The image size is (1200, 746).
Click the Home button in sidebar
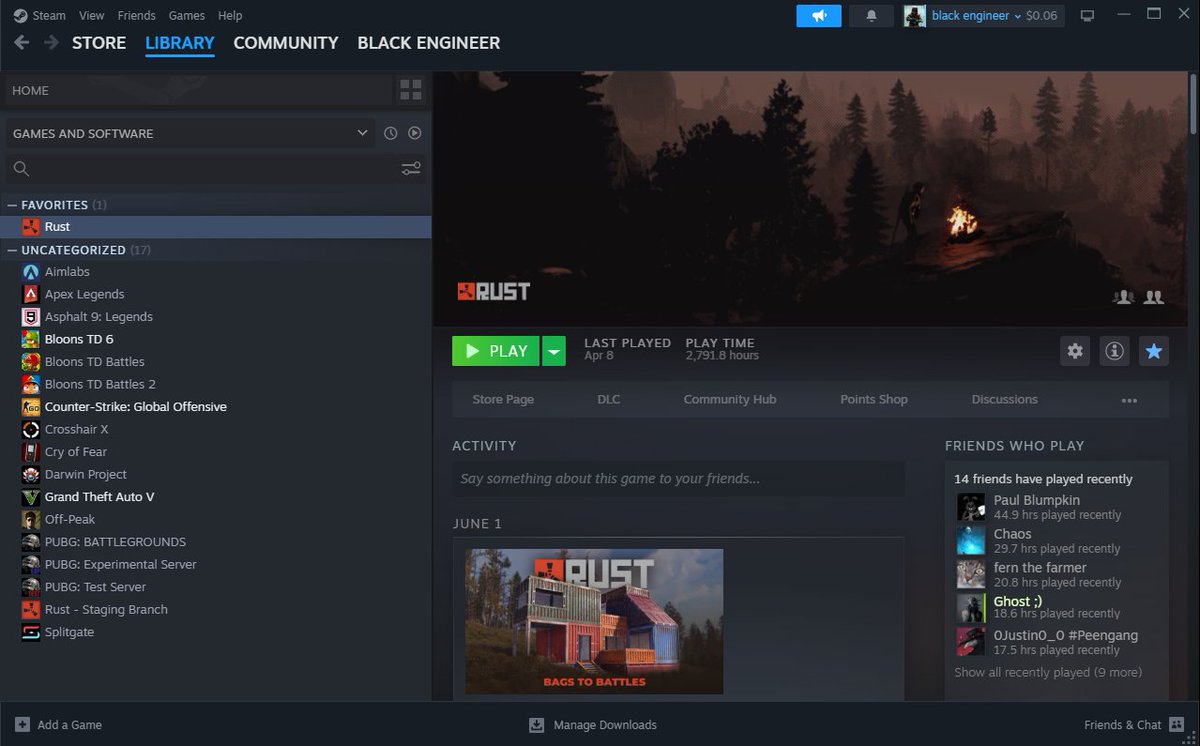coord(198,90)
